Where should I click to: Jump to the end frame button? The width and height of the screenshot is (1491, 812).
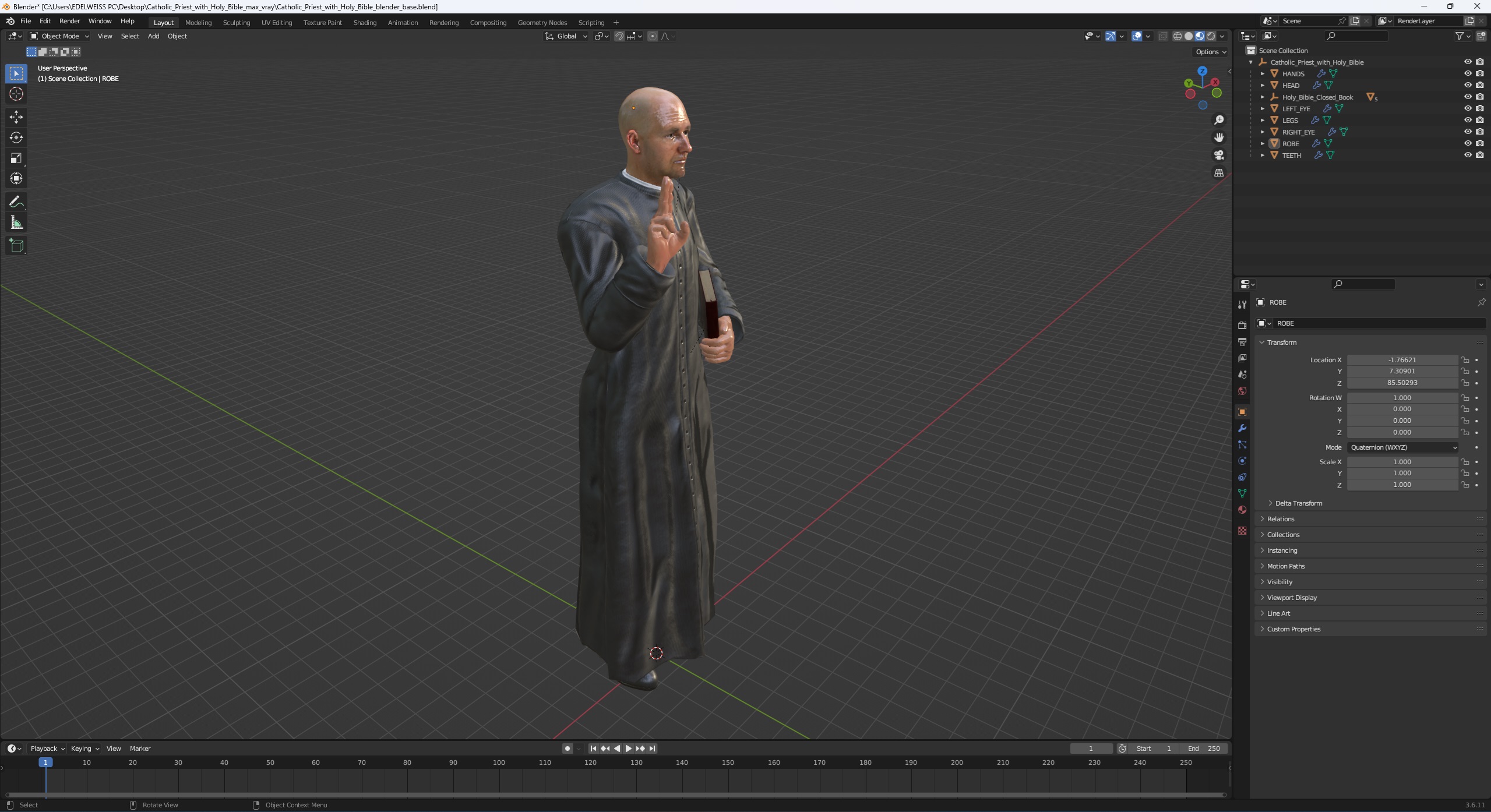[653, 749]
